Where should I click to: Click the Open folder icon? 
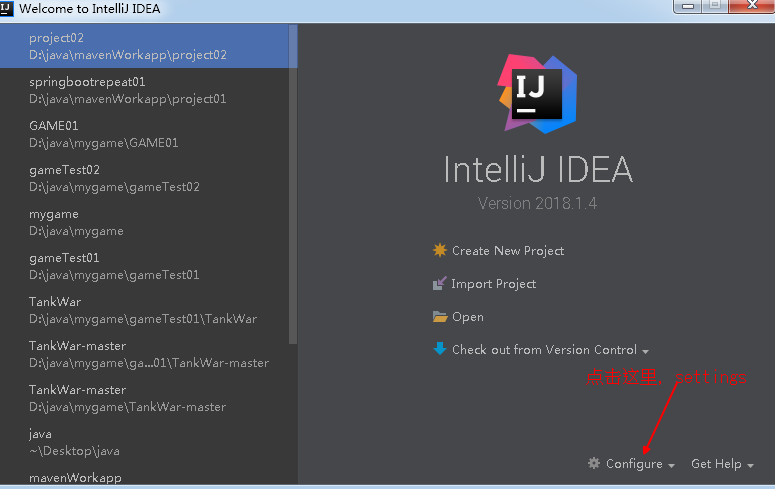click(x=439, y=316)
